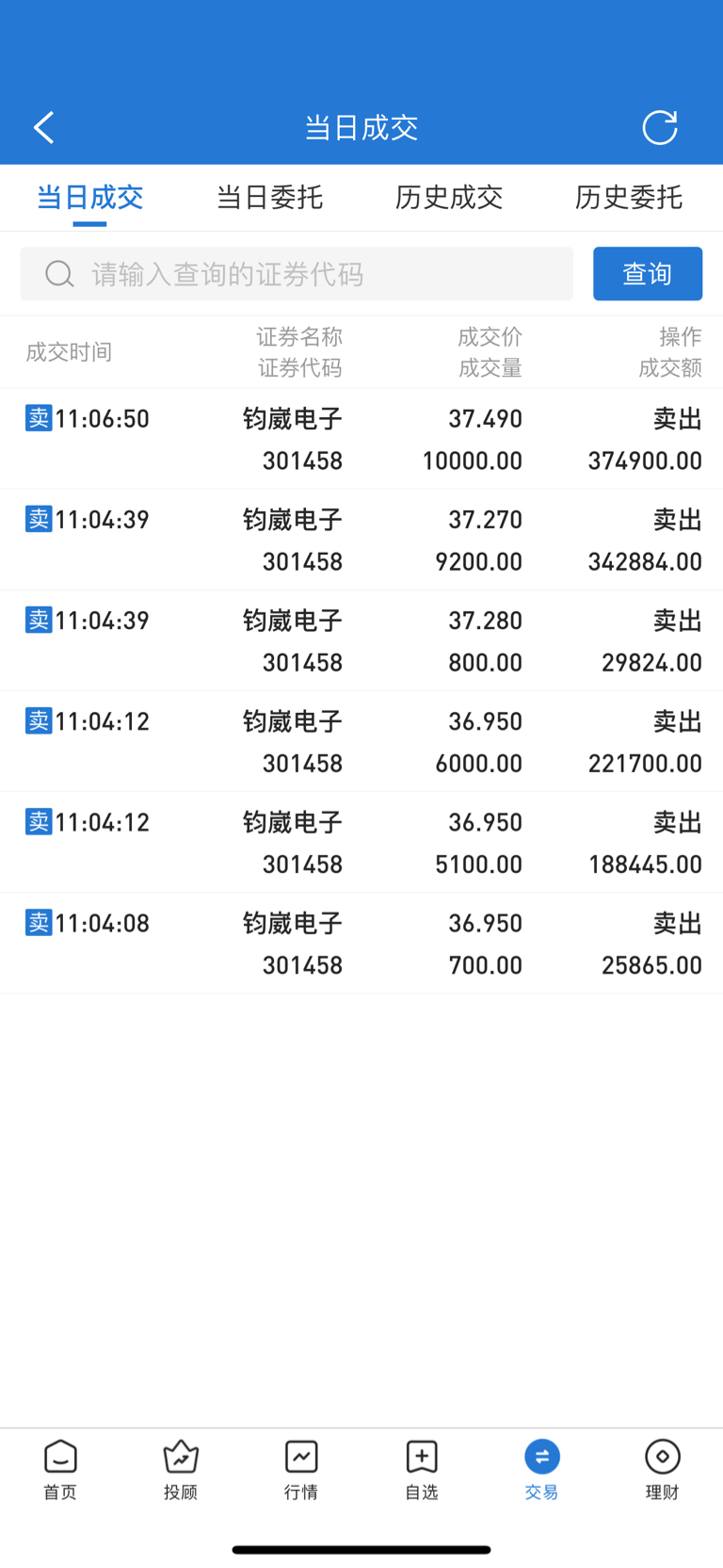The height and width of the screenshot is (1568, 723).
Task: Open the 历史成交 tab
Action: tap(449, 198)
